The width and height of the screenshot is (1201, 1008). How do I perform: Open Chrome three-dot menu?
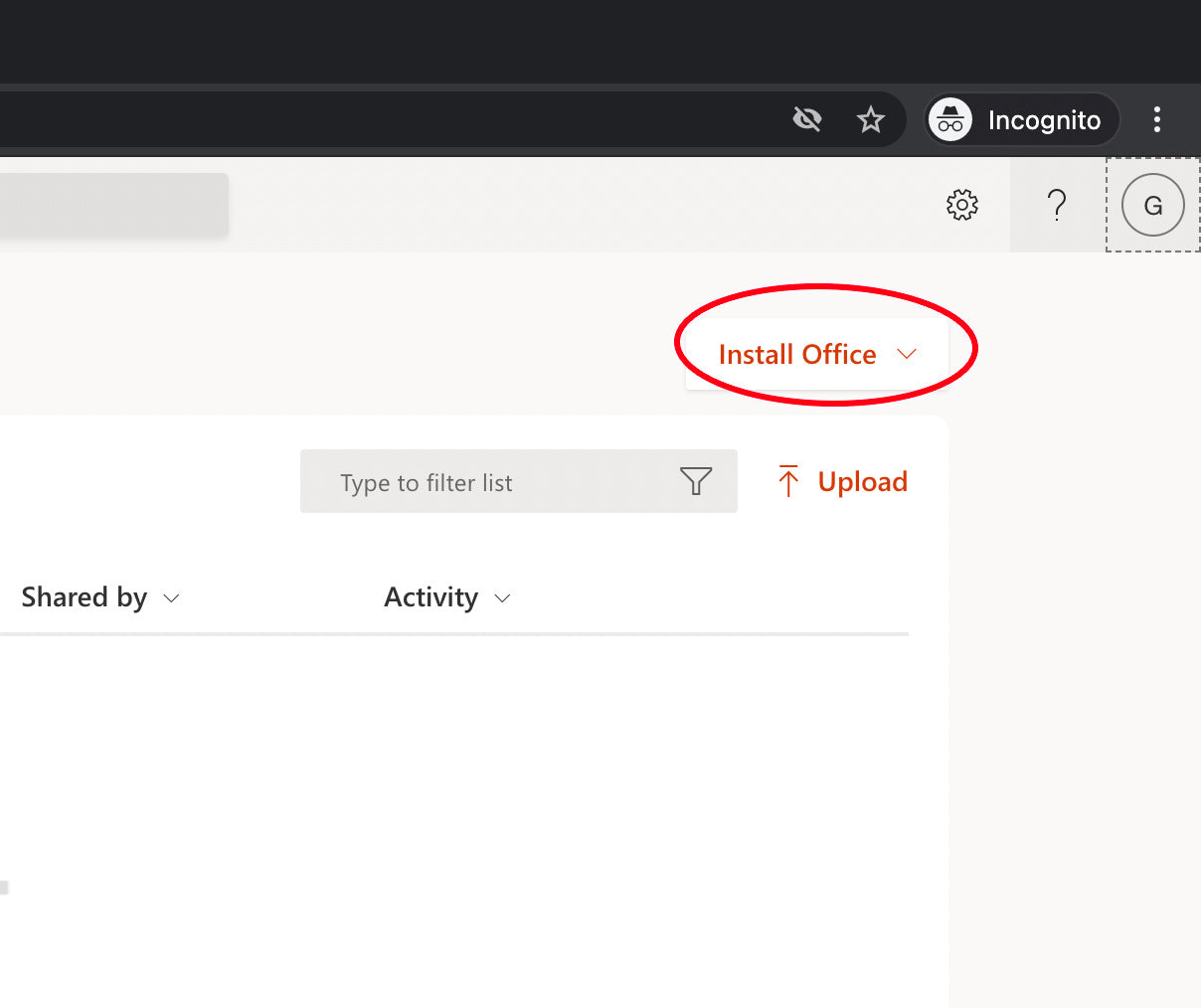[x=1156, y=120]
